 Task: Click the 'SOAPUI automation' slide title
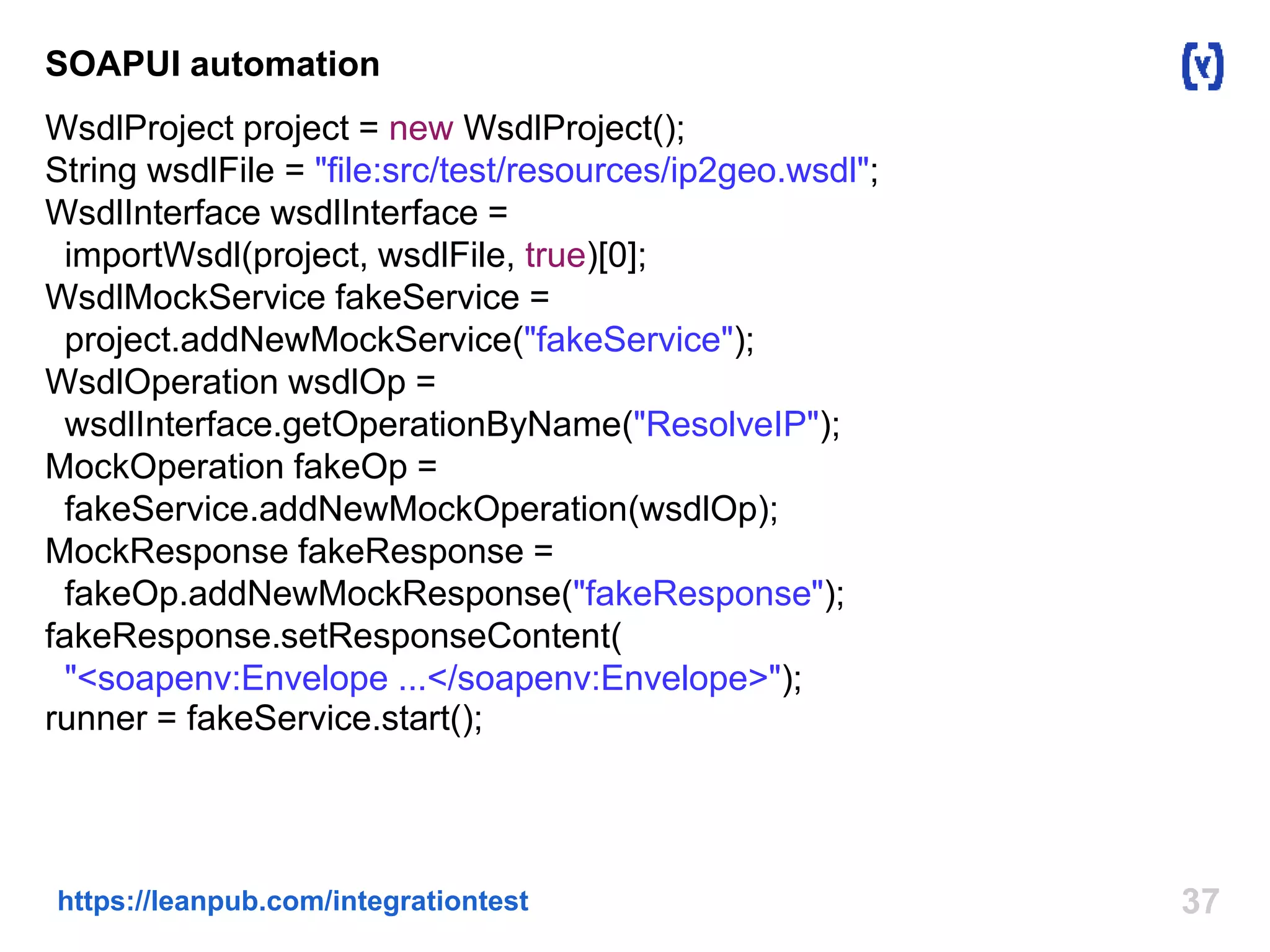(x=212, y=64)
